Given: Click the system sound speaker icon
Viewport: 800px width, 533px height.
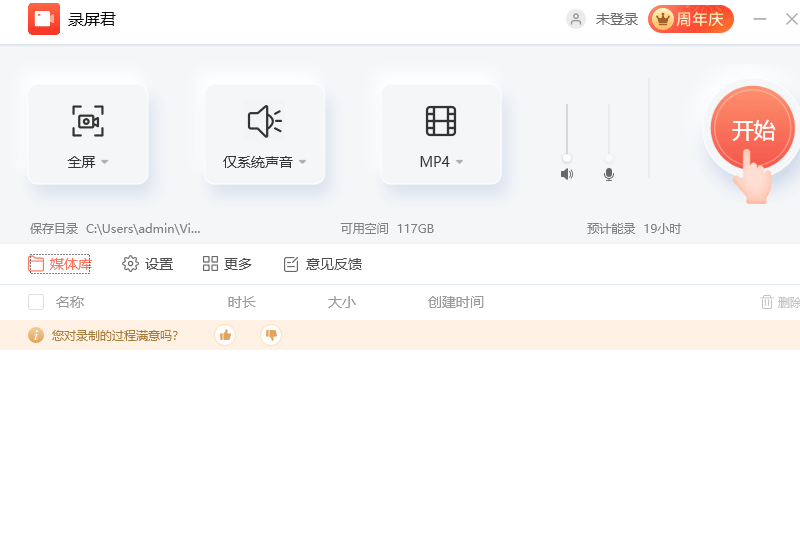Looking at the screenshot, I should (265, 121).
